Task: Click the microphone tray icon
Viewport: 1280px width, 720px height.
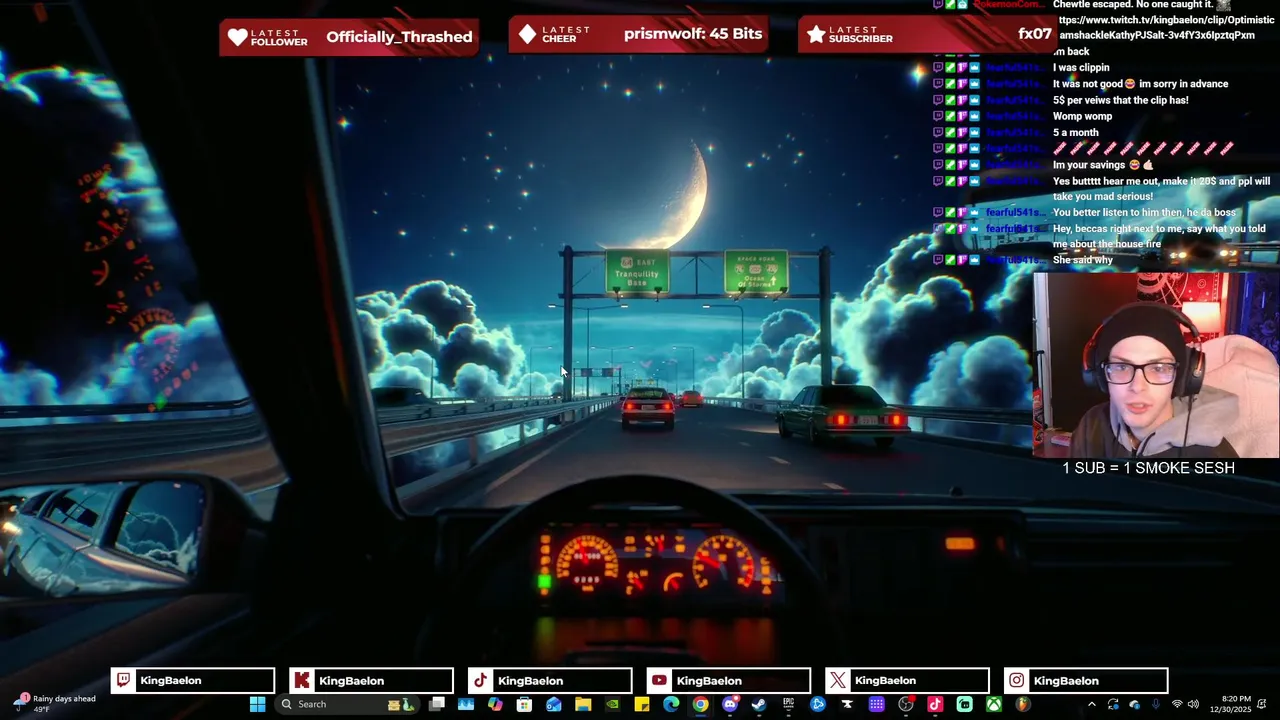Action: pos(1156,704)
